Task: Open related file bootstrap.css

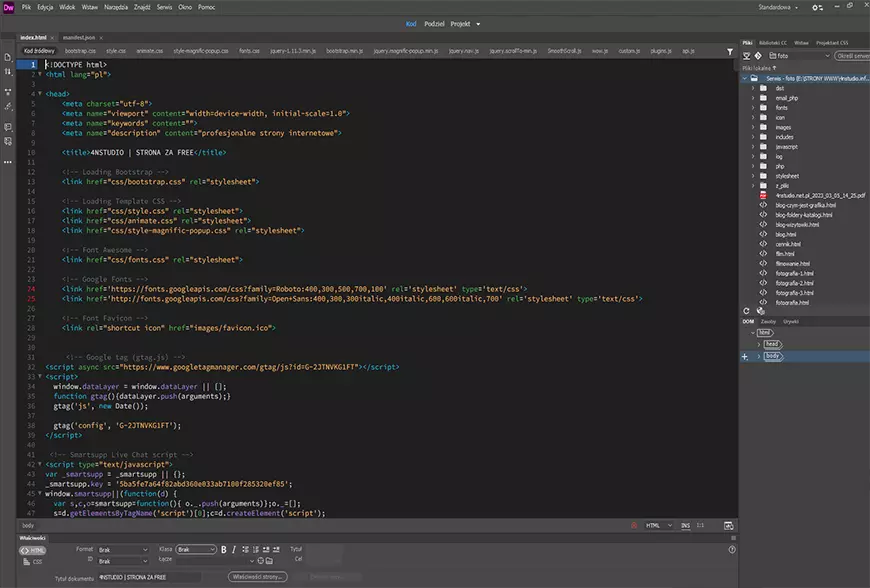Action: pos(80,51)
